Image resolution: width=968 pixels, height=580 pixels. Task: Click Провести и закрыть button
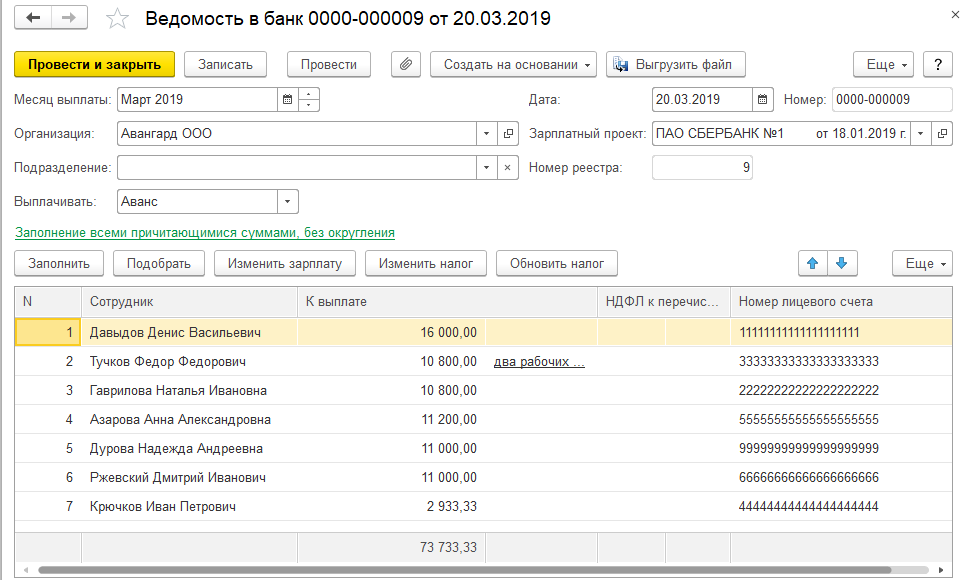tap(94, 64)
